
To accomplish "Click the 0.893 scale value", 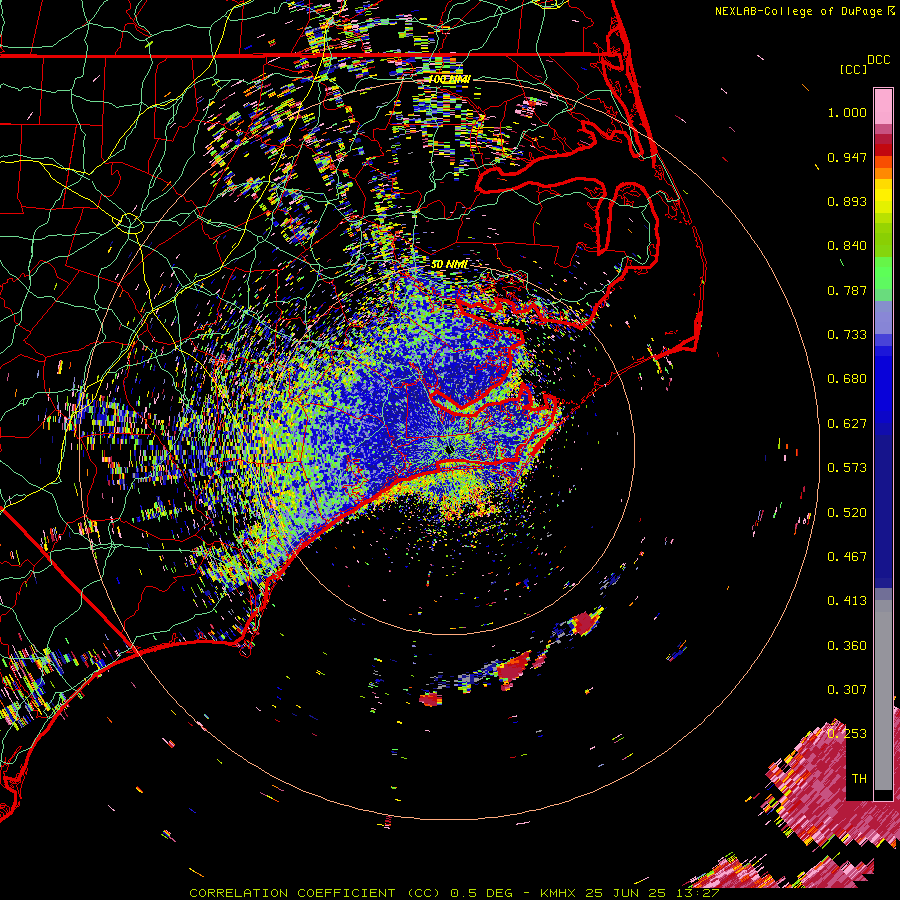I will coord(847,201).
